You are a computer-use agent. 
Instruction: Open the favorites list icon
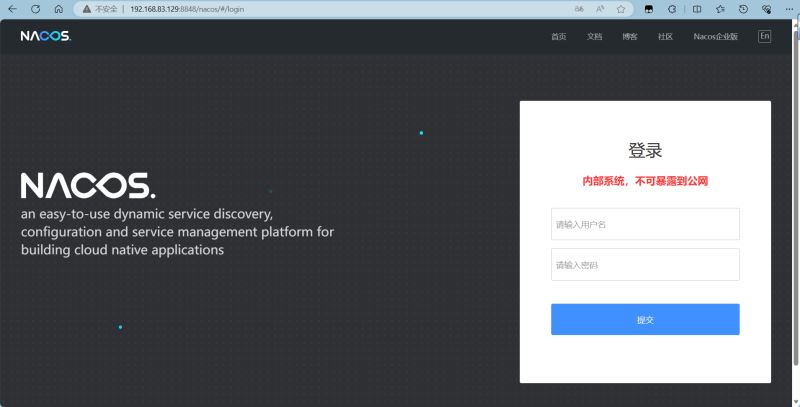720,9
